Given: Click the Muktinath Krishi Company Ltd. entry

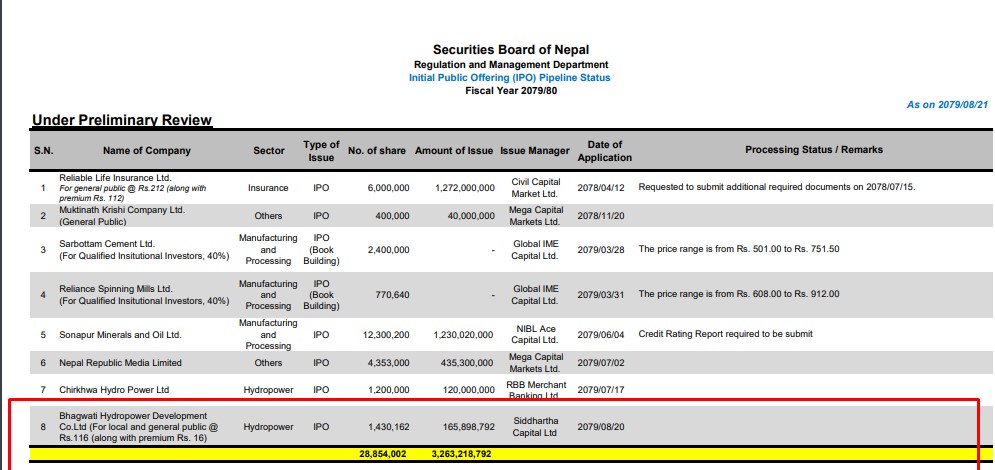Looking at the screenshot, I should [122, 210].
